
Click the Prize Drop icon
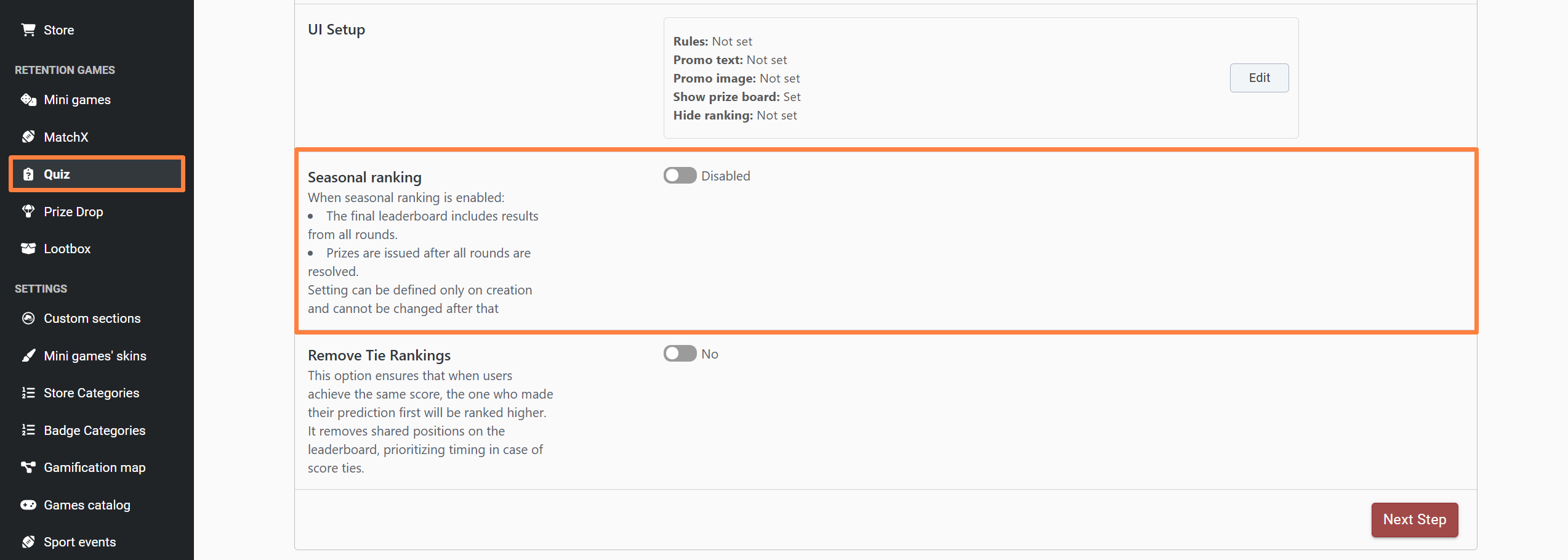28,211
